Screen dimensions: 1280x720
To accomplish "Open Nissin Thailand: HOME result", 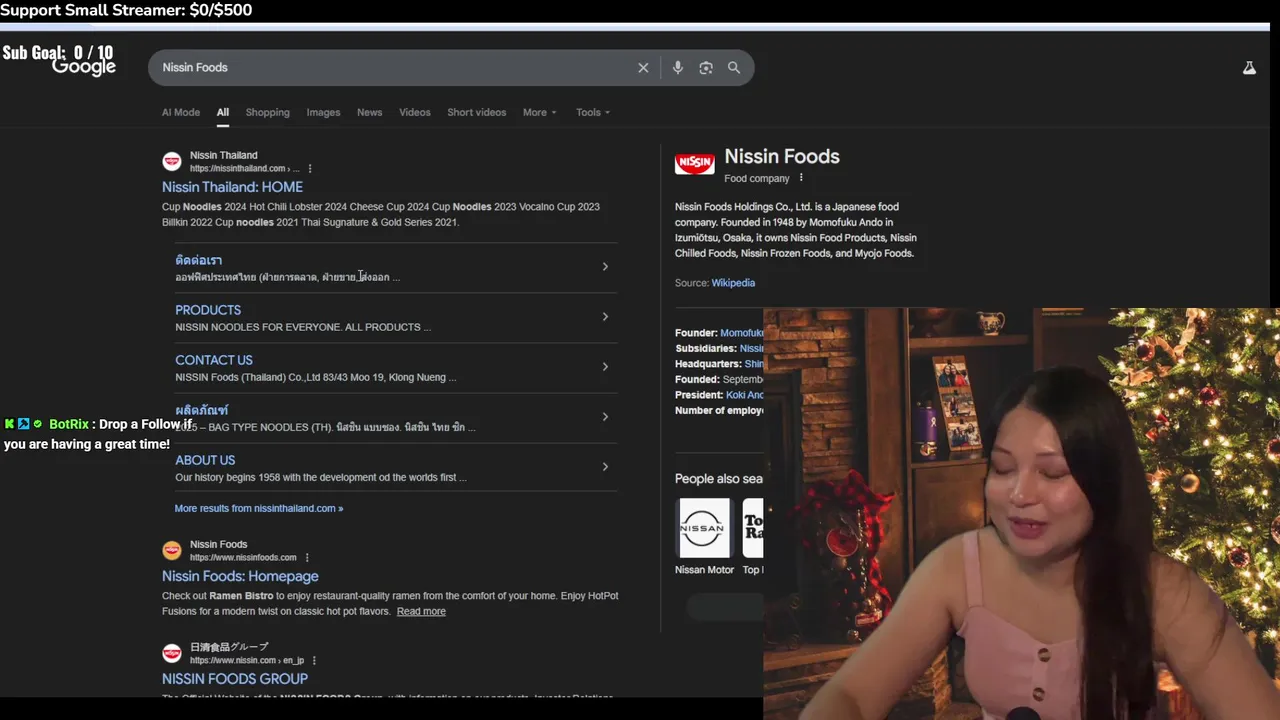I will coord(232,187).
